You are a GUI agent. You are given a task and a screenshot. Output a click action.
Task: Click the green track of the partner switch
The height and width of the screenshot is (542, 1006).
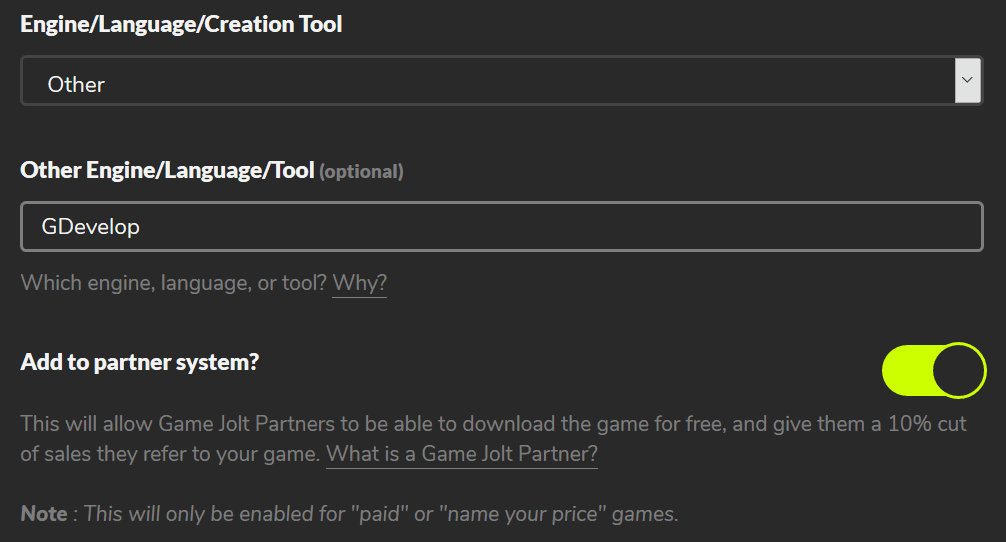[905, 369]
